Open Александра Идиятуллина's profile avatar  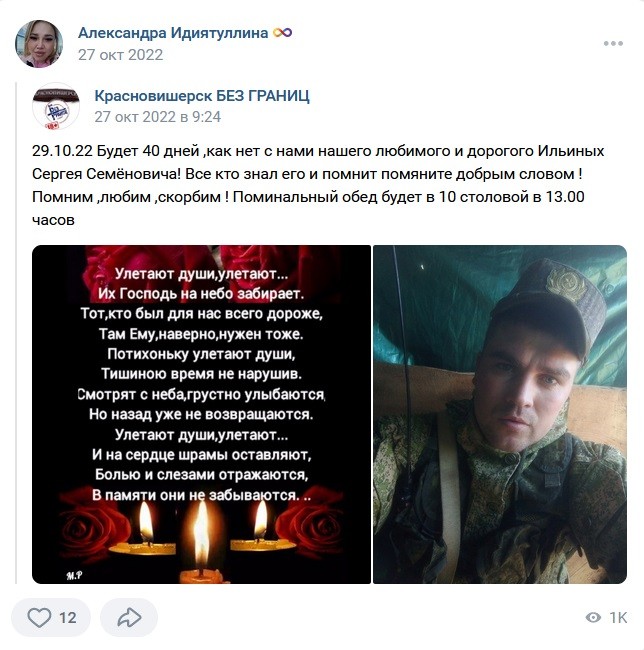point(39,43)
